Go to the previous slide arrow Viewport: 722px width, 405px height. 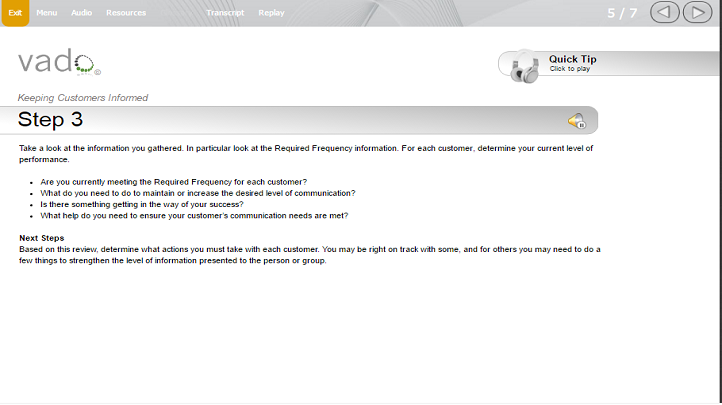coord(664,12)
